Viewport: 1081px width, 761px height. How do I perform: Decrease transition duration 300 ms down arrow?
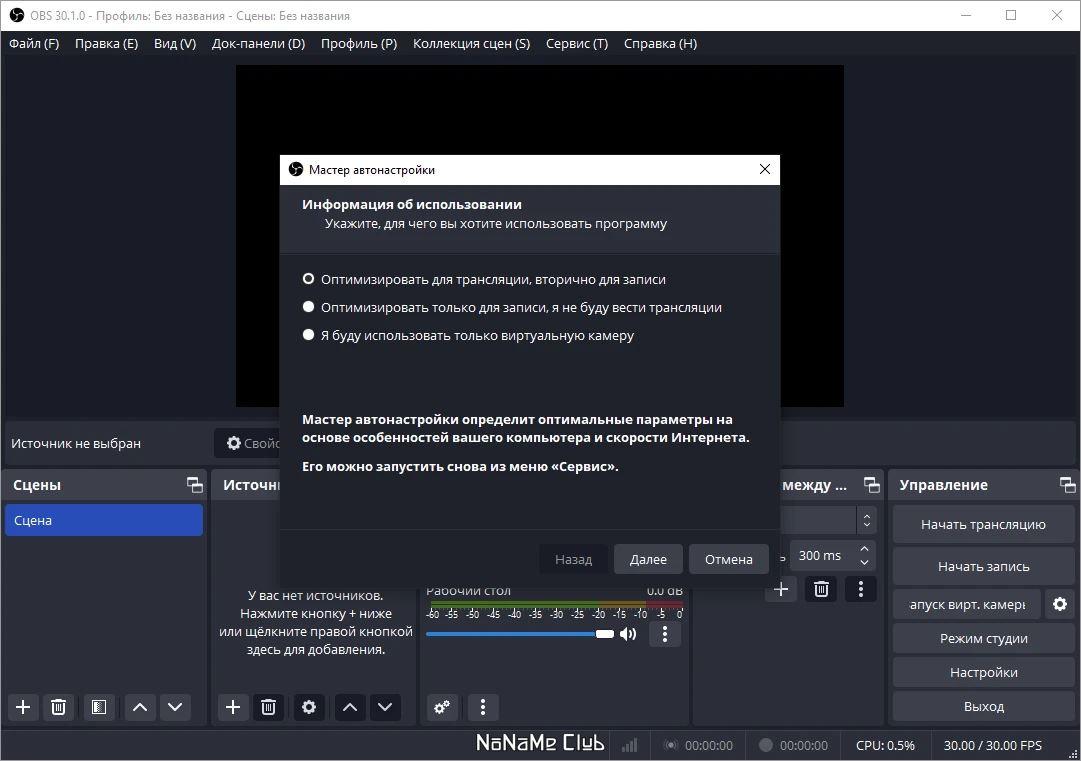865,562
